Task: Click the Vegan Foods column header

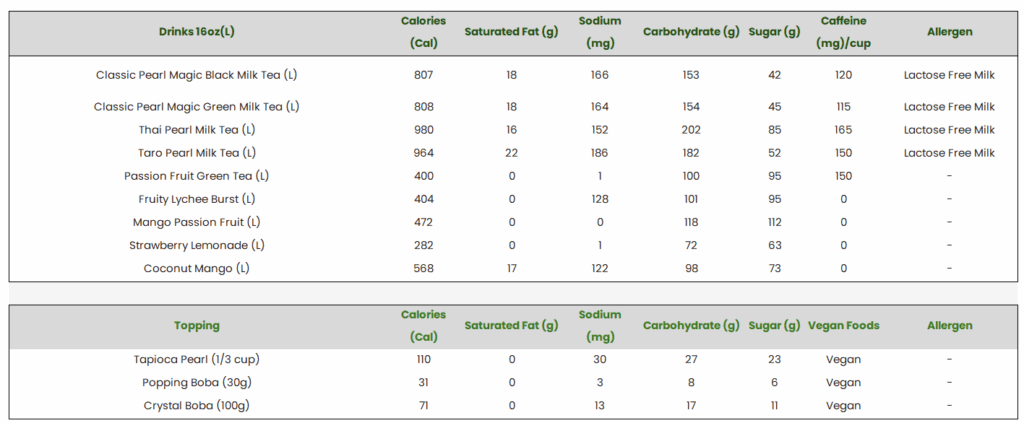Action: [844, 325]
